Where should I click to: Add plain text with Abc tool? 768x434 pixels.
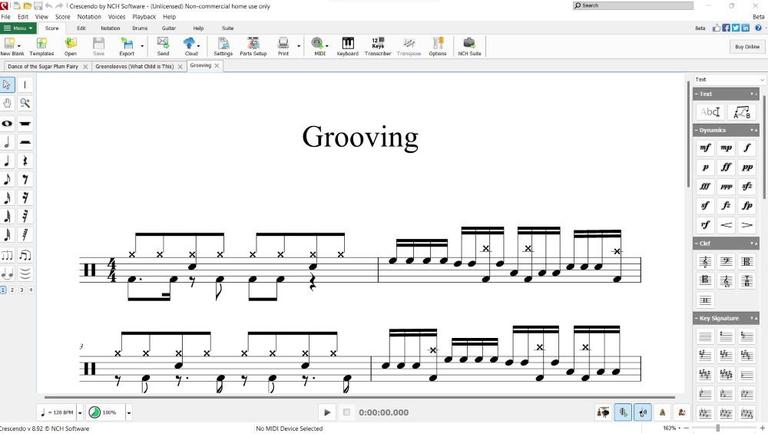710,112
